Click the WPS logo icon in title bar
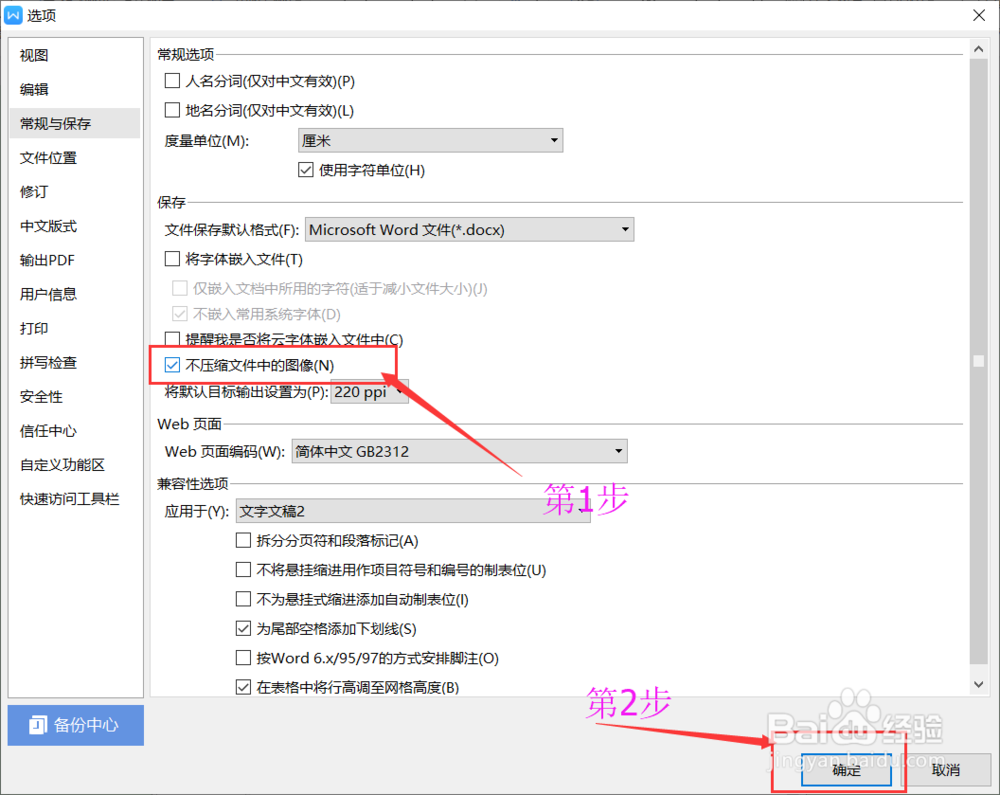Image resolution: width=1000 pixels, height=795 pixels. point(13,15)
